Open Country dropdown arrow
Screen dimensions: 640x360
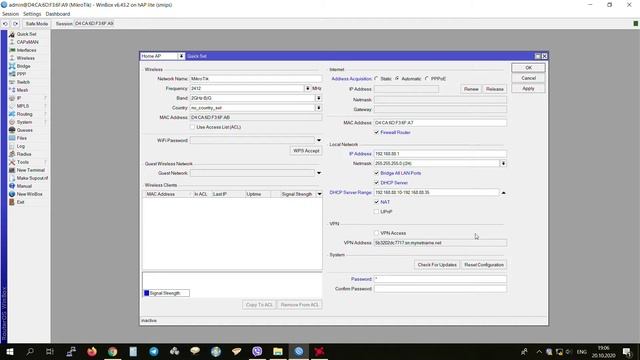(x=318, y=108)
